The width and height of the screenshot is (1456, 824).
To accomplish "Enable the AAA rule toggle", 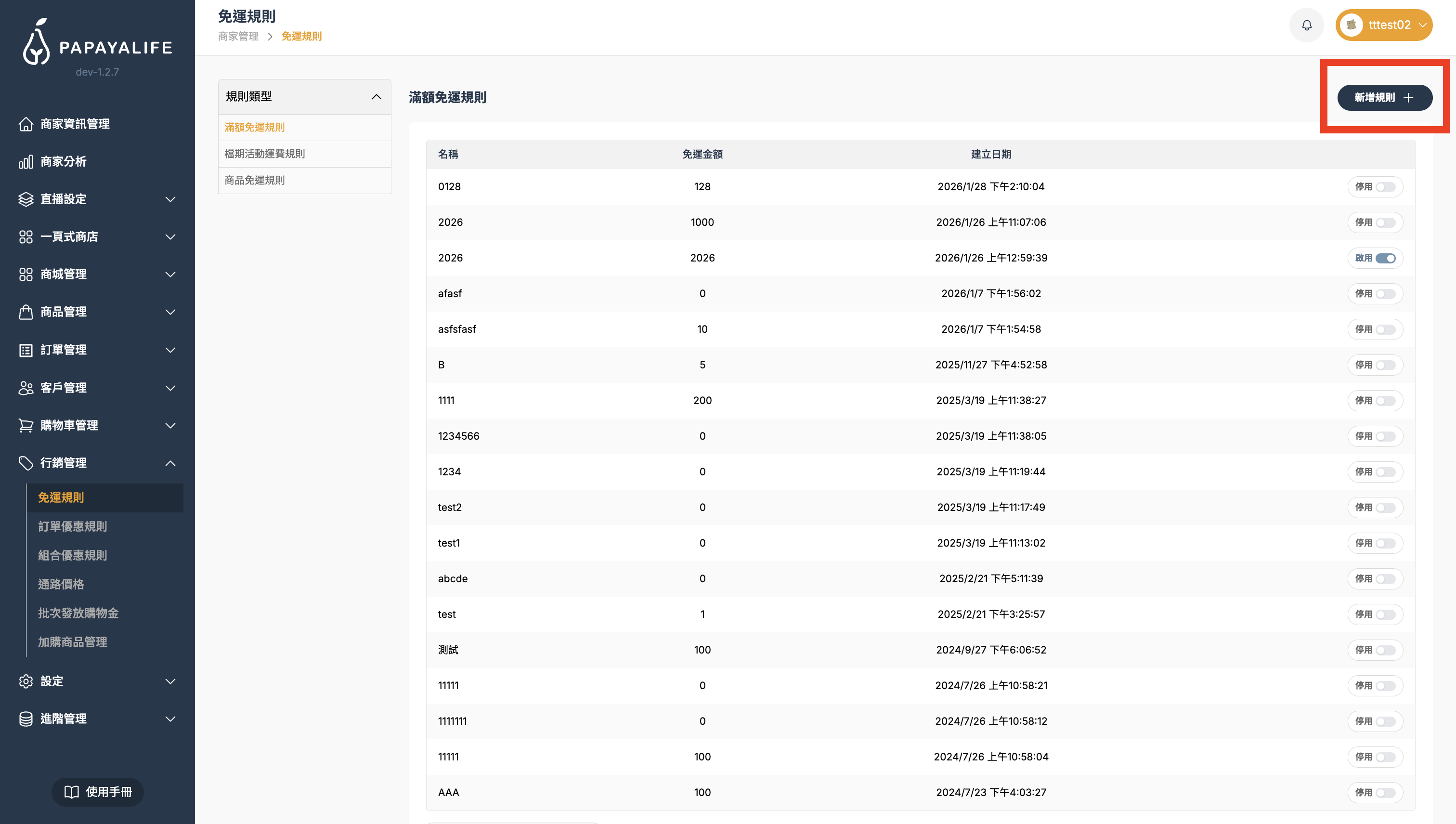I will click(1385, 793).
